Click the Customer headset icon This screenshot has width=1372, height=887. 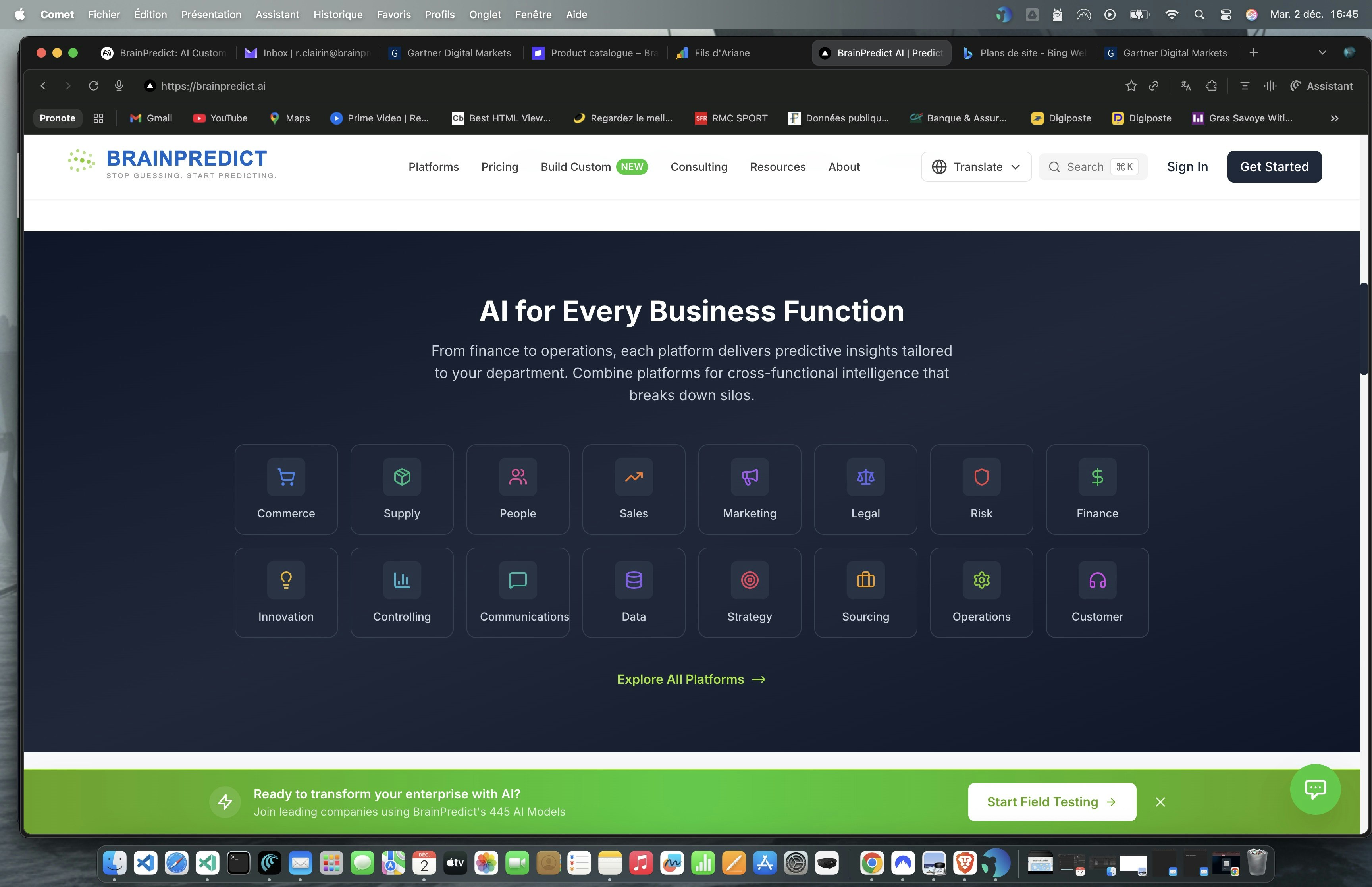1096,580
